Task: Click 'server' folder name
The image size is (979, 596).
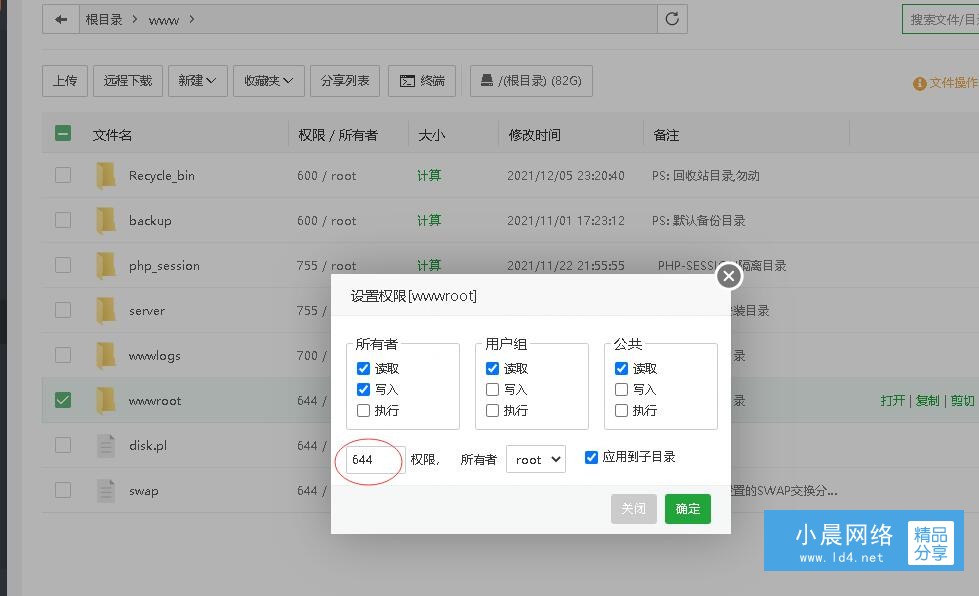Action: point(147,311)
